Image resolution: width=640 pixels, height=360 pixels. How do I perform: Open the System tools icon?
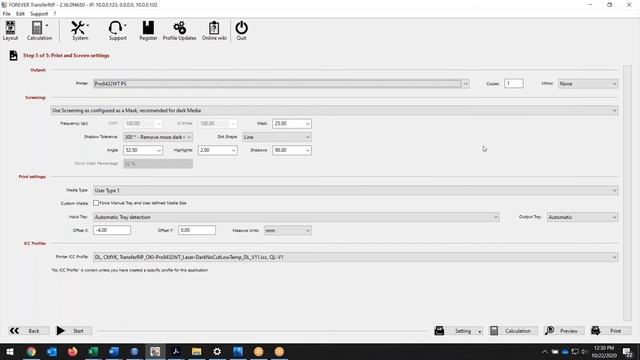[x=78, y=28]
